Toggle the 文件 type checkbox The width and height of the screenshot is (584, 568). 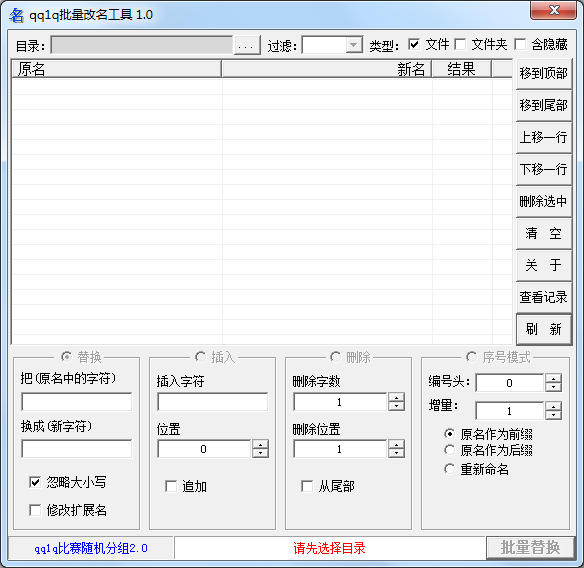414,44
